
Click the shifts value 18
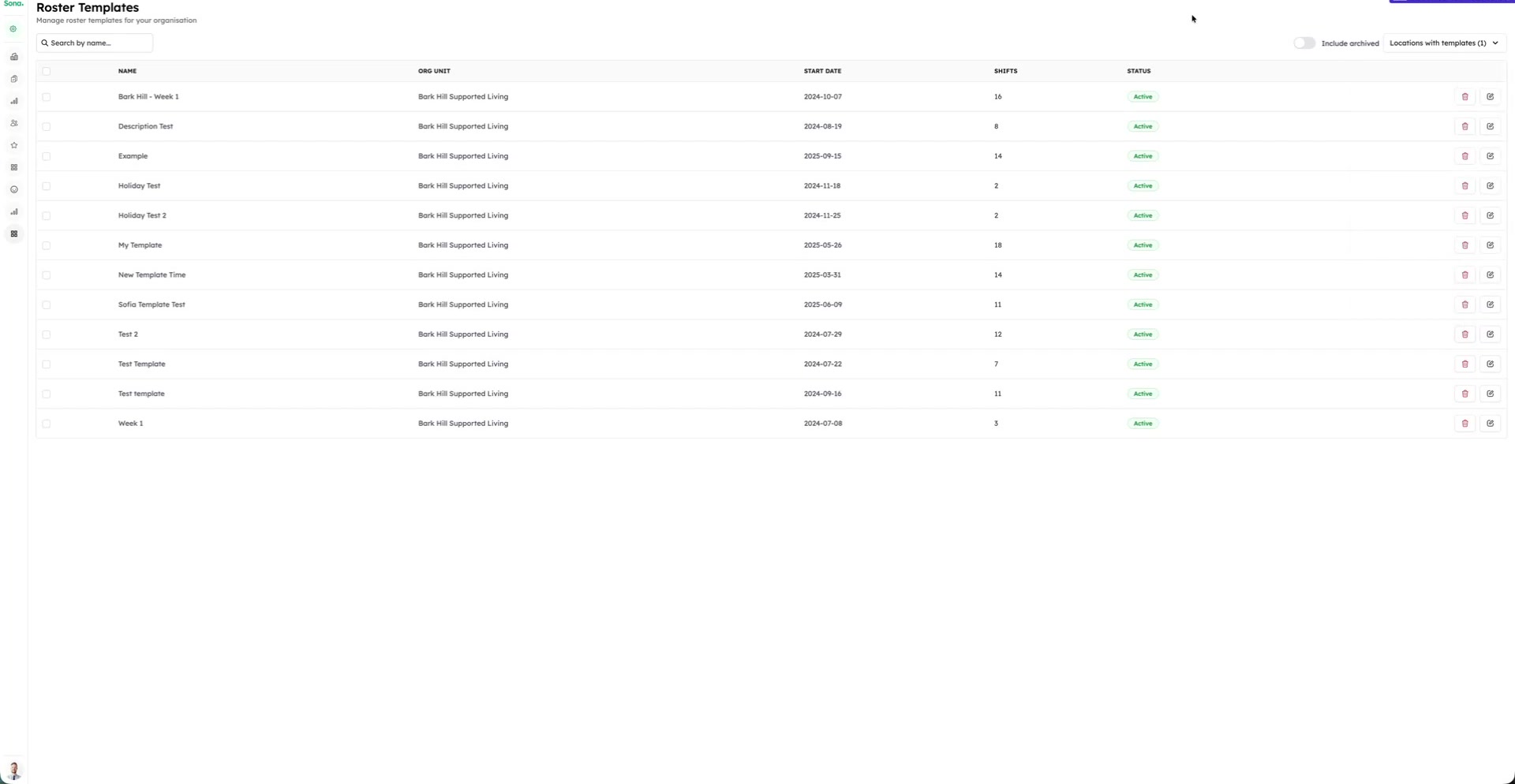(997, 245)
